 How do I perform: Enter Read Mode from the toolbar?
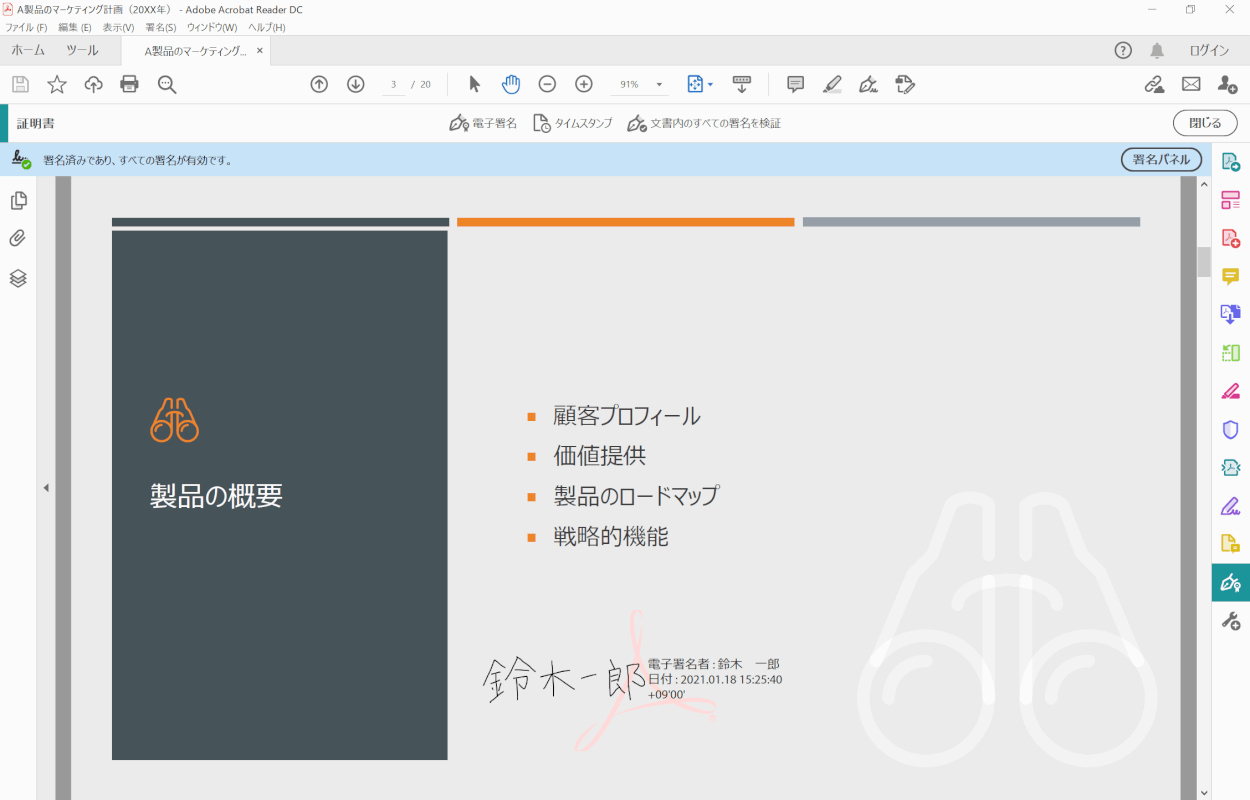pyautogui.click(x=743, y=84)
